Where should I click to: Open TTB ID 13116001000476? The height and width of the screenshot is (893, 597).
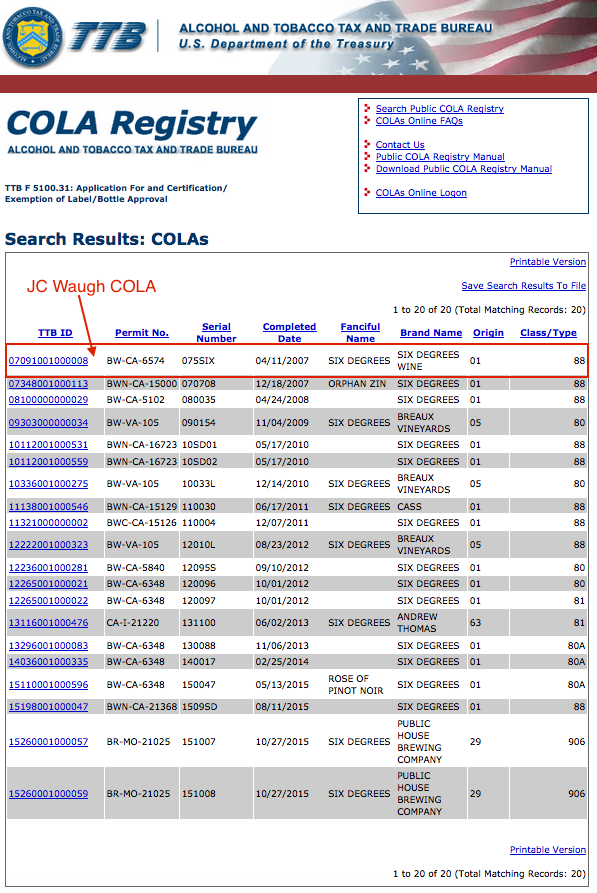click(x=48, y=622)
